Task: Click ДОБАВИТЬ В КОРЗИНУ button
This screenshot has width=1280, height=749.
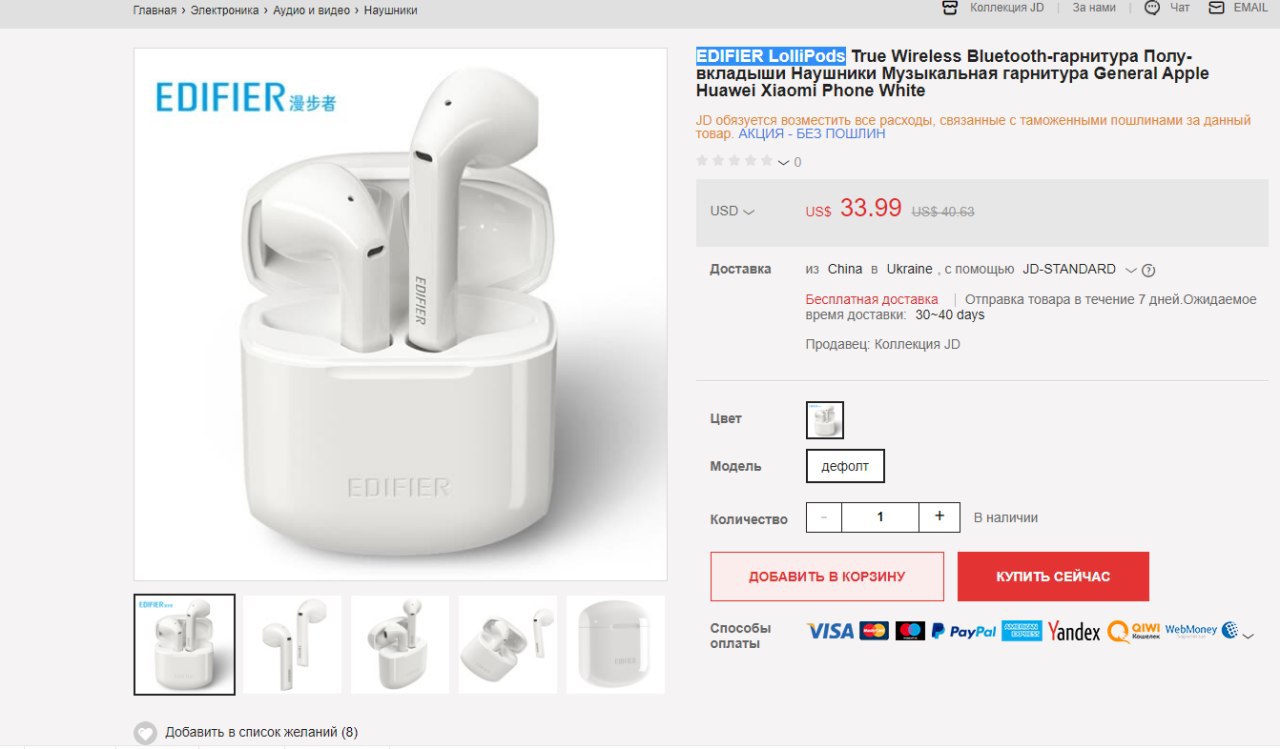Action: point(827,577)
